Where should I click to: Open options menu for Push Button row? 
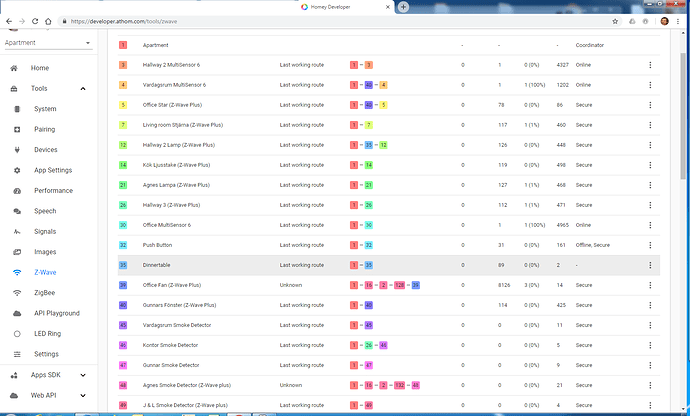(650, 244)
